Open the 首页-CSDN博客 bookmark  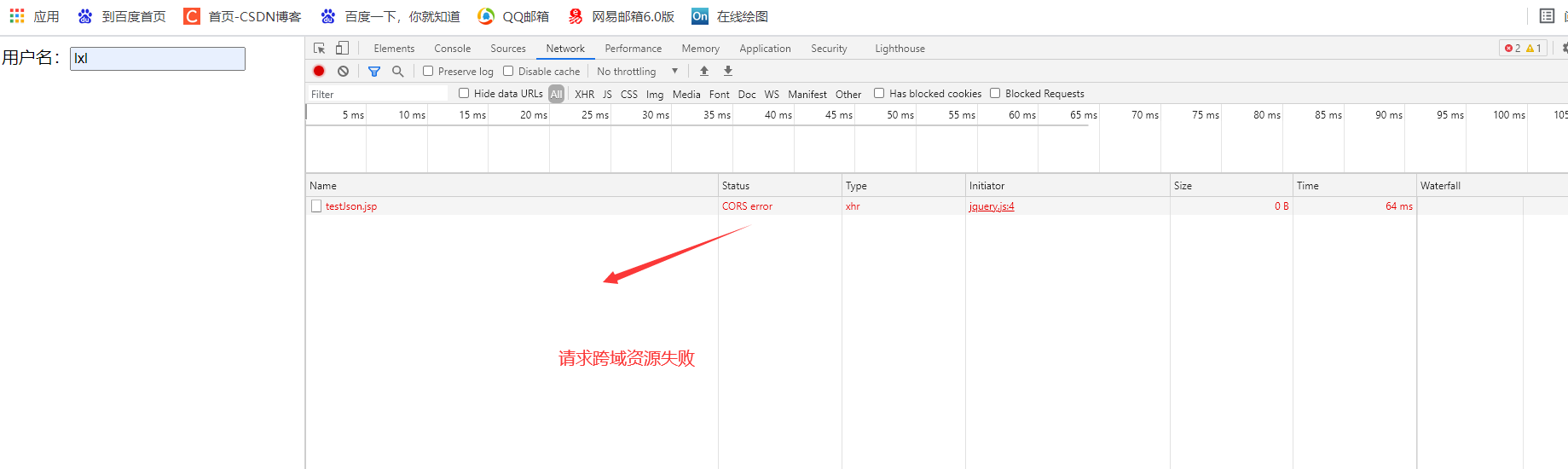pyautogui.click(x=243, y=16)
